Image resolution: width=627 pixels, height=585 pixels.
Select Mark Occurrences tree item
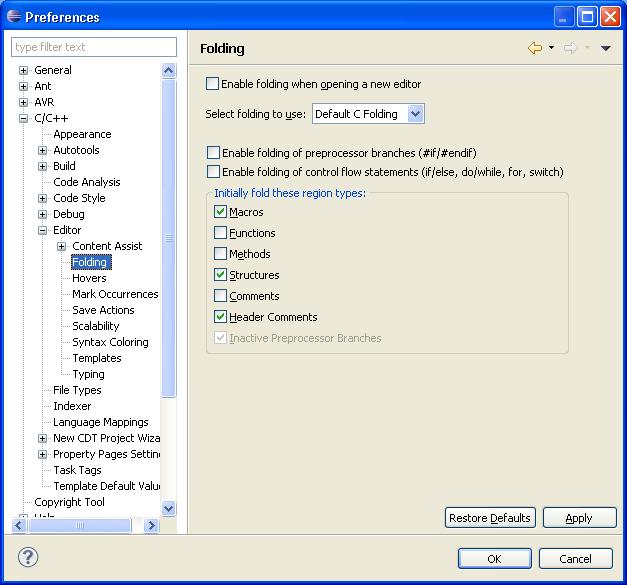point(115,294)
